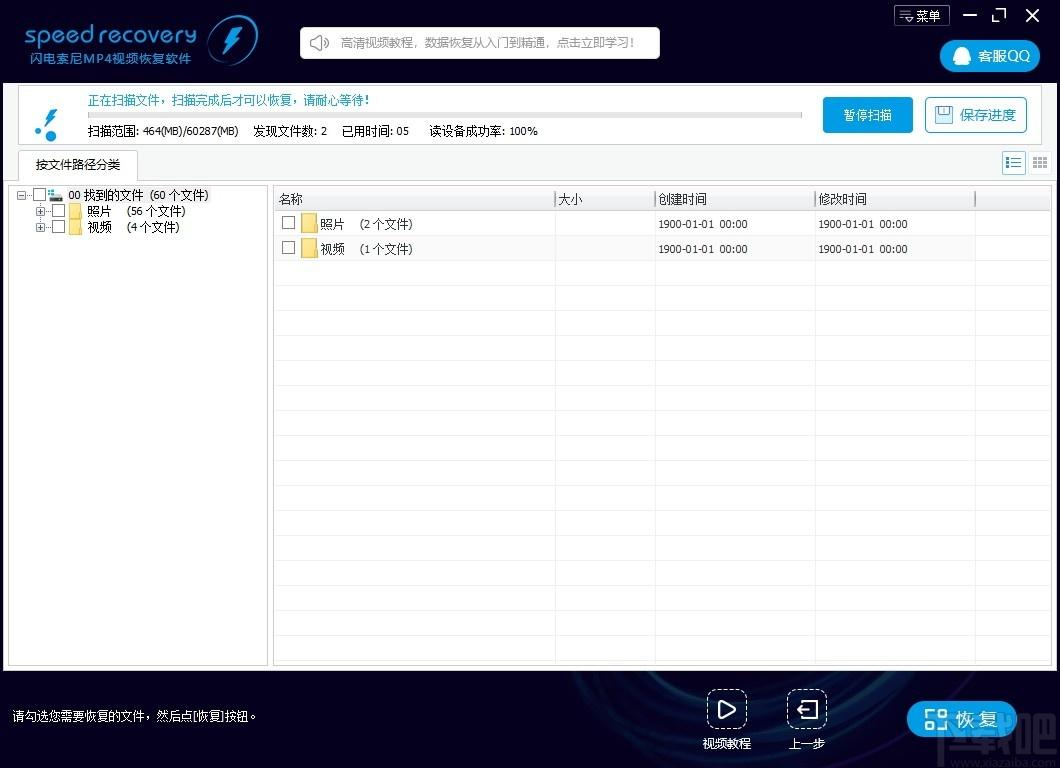
Task: Select the 按文件路径分类 tab
Action: 78,164
